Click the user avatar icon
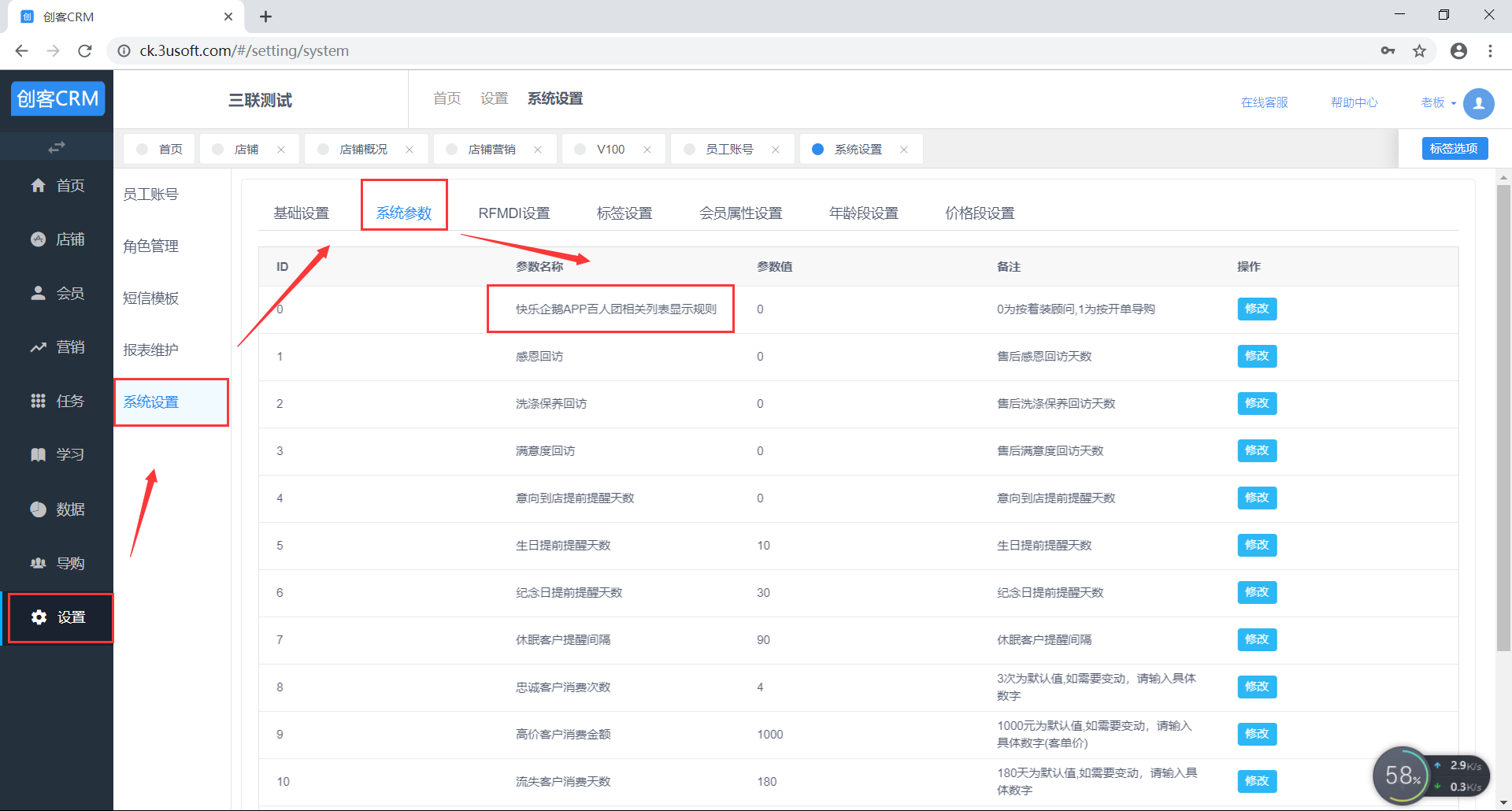Screen dimensions: 1512x811 (1478, 103)
